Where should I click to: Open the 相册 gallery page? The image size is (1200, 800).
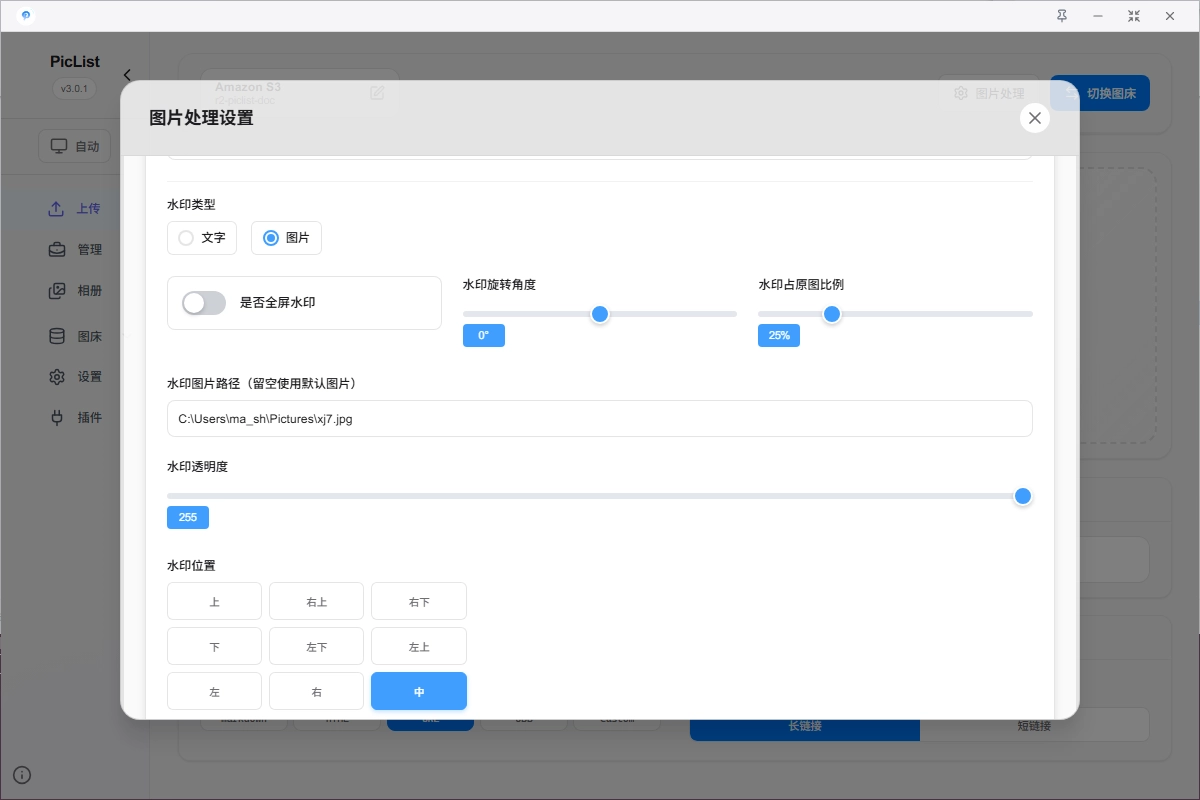75,291
